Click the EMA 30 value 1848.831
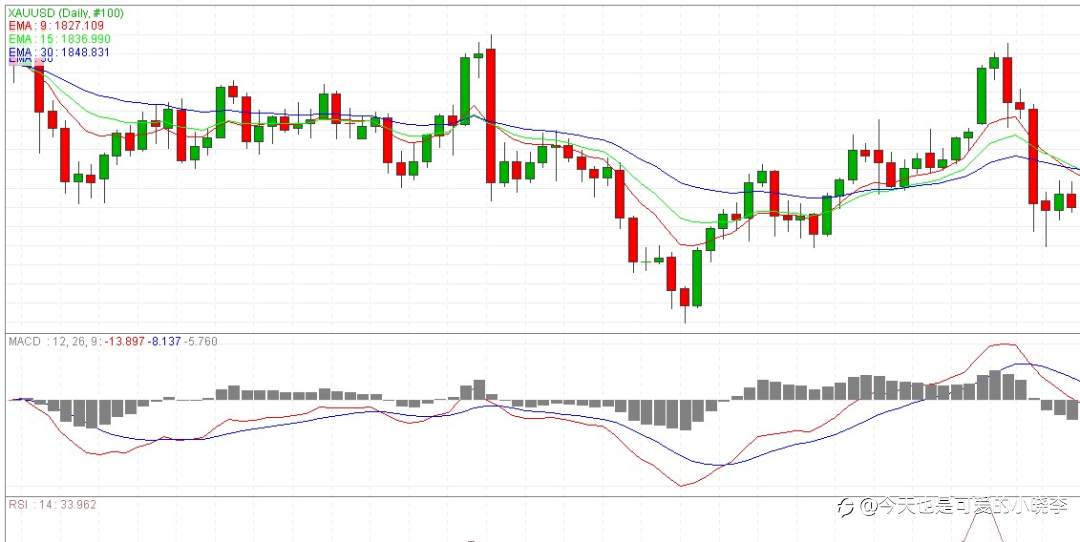 point(85,52)
